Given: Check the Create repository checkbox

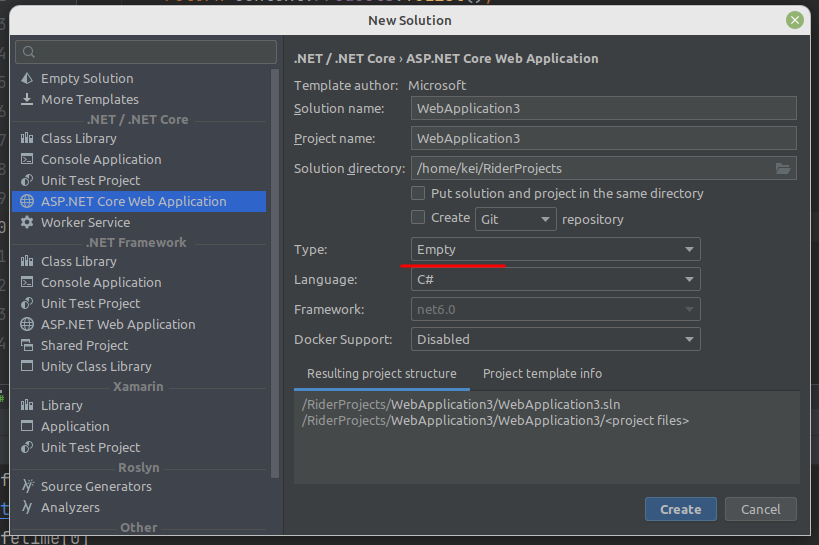Looking at the screenshot, I should pyautogui.click(x=419, y=218).
